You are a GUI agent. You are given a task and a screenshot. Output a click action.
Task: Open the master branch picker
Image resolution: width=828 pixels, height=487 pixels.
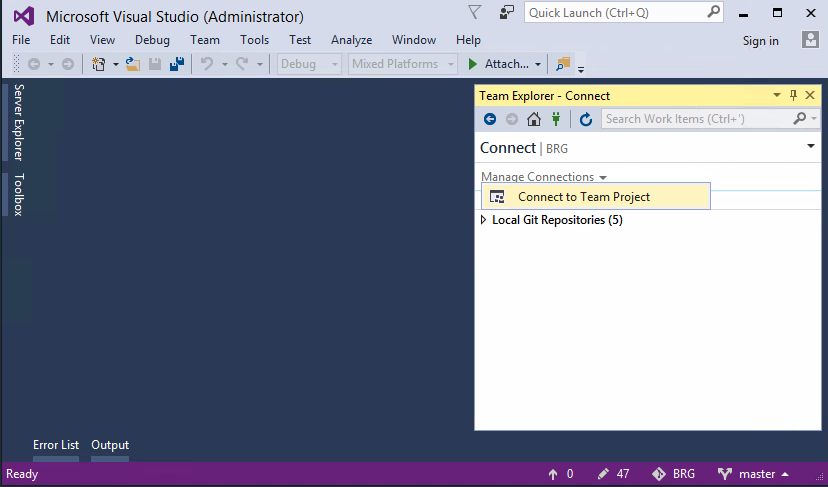pos(753,474)
